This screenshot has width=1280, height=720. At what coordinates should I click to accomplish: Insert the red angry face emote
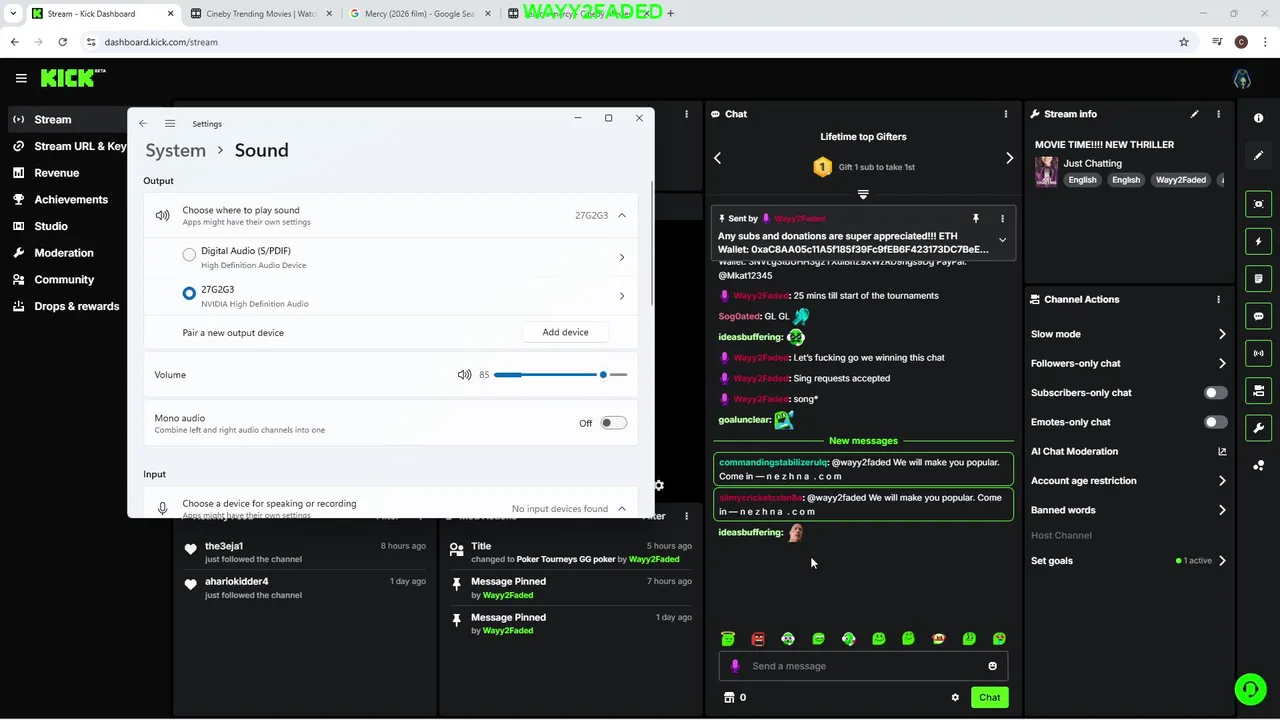(x=758, y=639)
